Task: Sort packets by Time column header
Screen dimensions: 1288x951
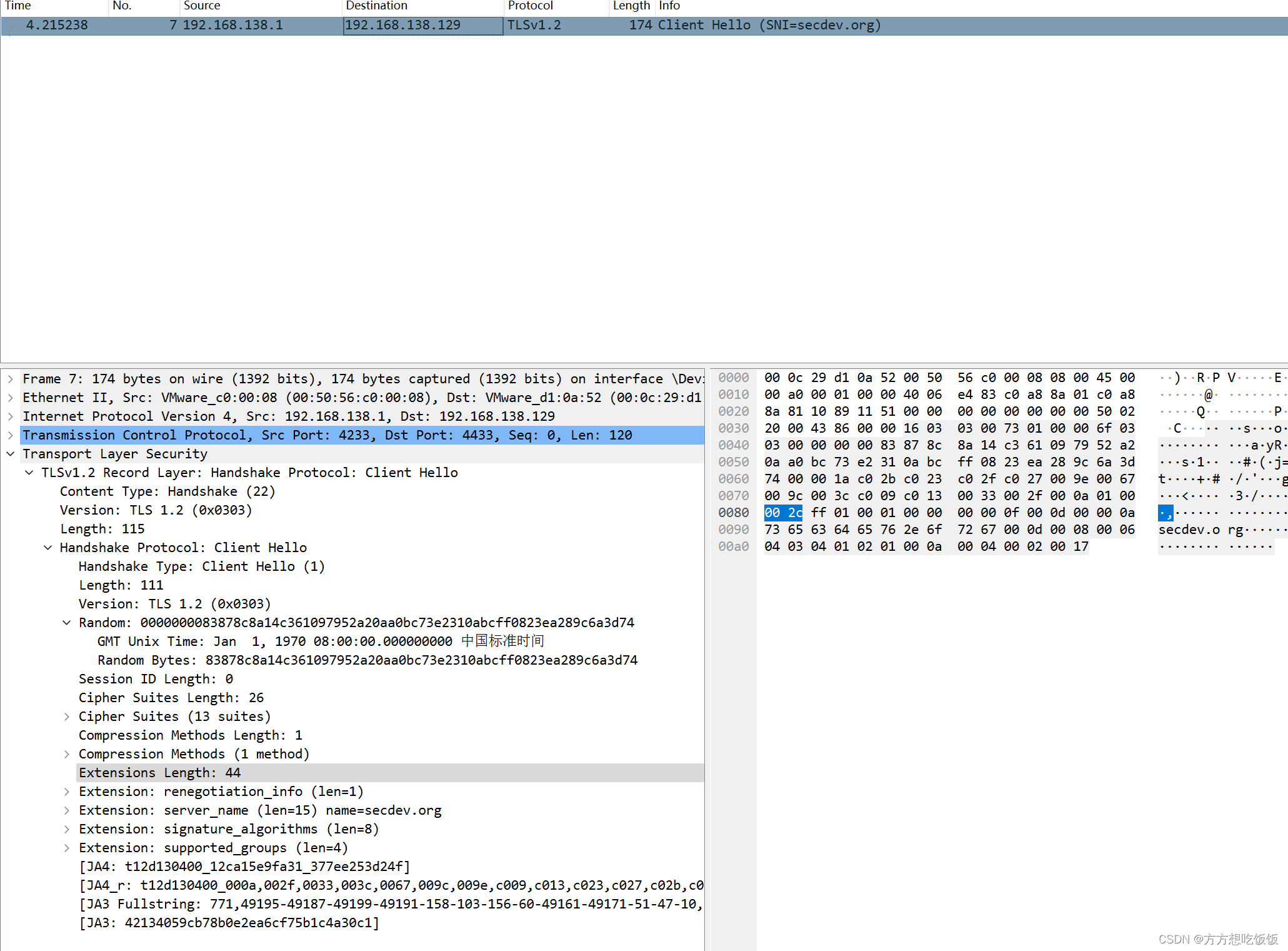Action: click(19, 6)
